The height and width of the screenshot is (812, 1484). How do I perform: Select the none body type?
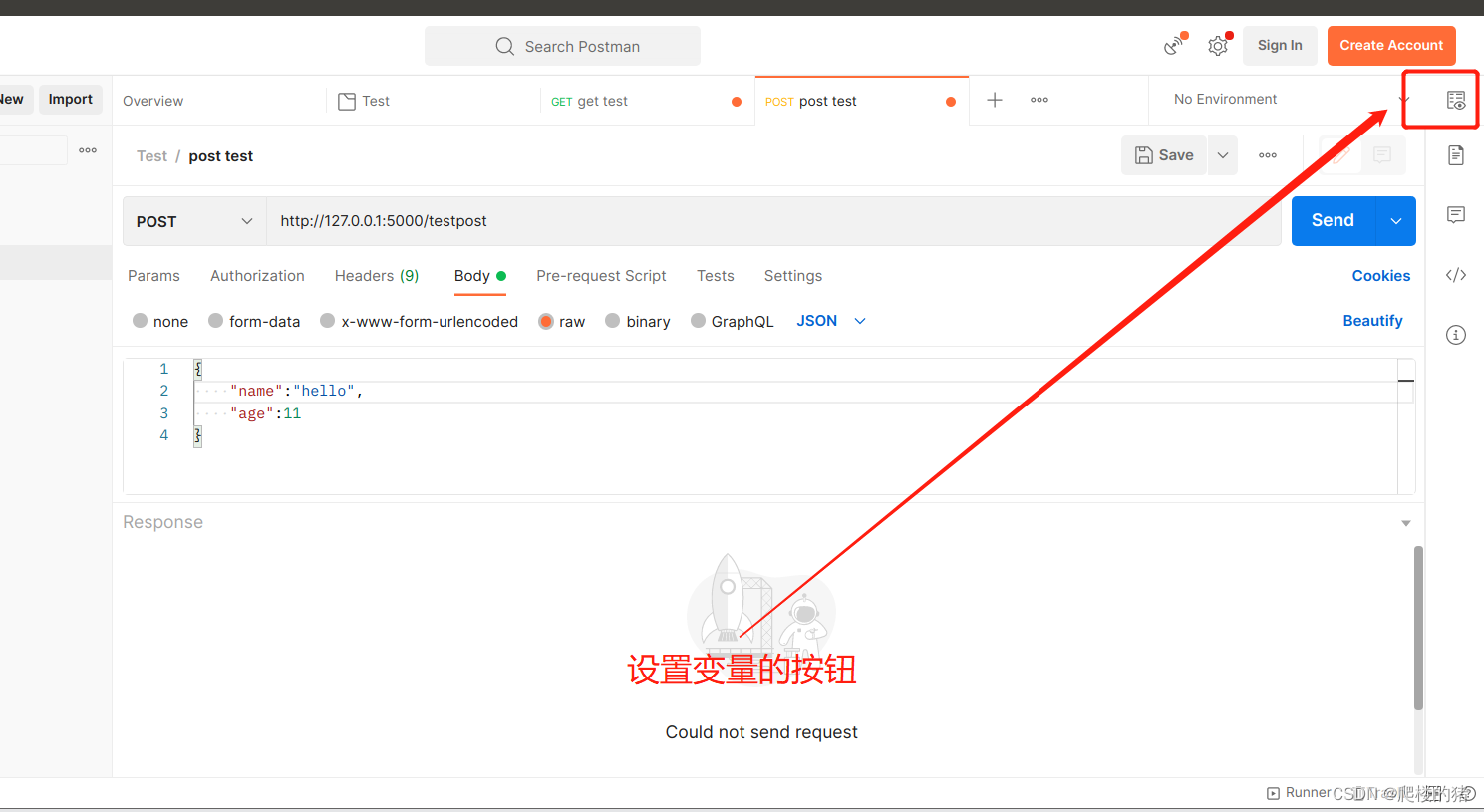[141, 321]
